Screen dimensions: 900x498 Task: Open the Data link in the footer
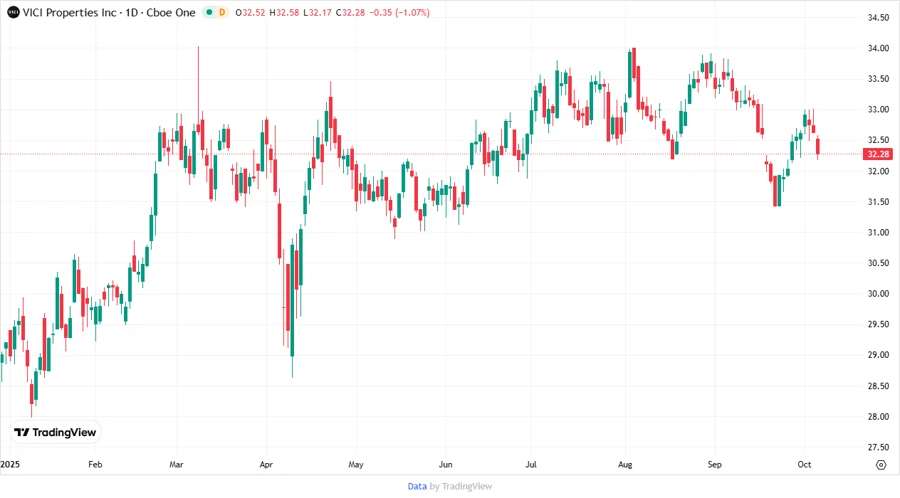pos(417,486)
